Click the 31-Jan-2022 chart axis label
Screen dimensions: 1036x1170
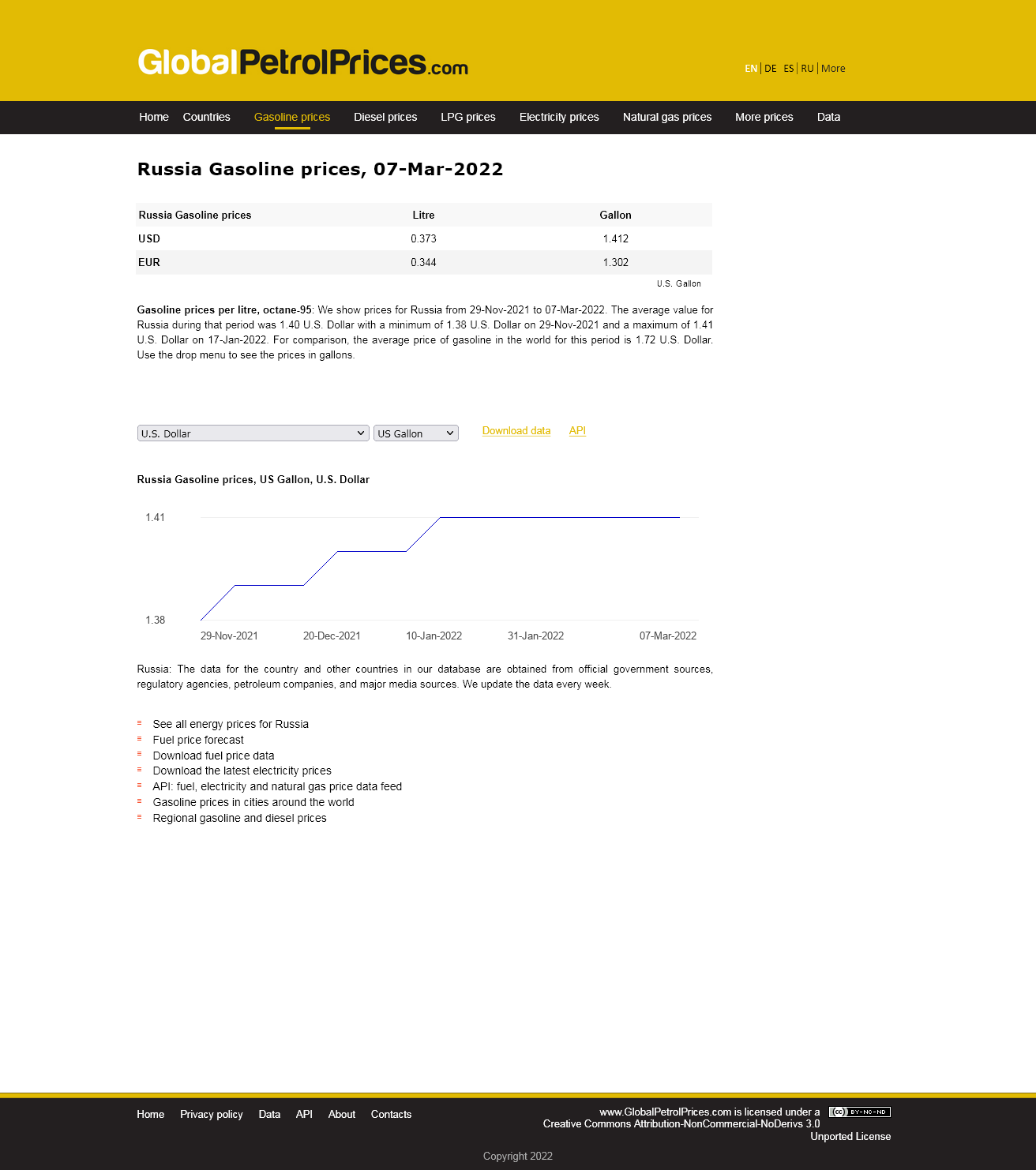pyautogui.click(x=536, y=636)
